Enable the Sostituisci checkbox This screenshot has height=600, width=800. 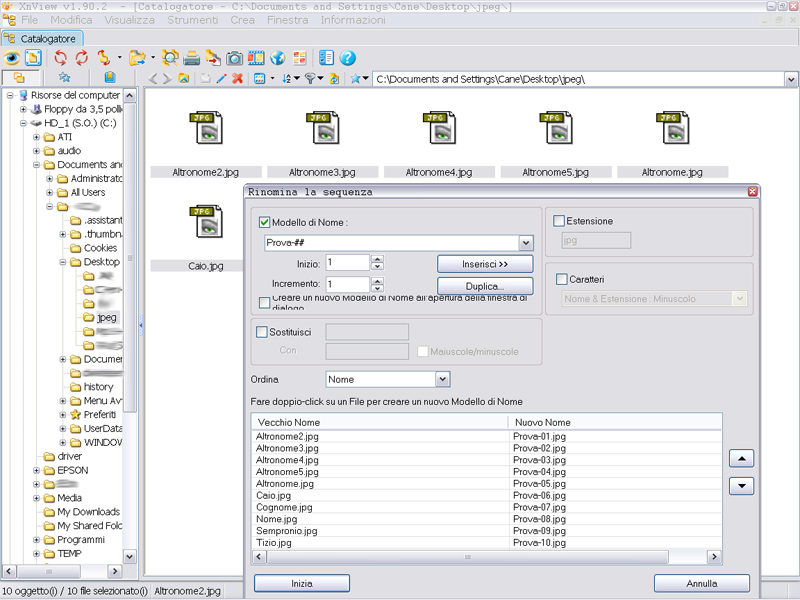[x=262, y=332]
